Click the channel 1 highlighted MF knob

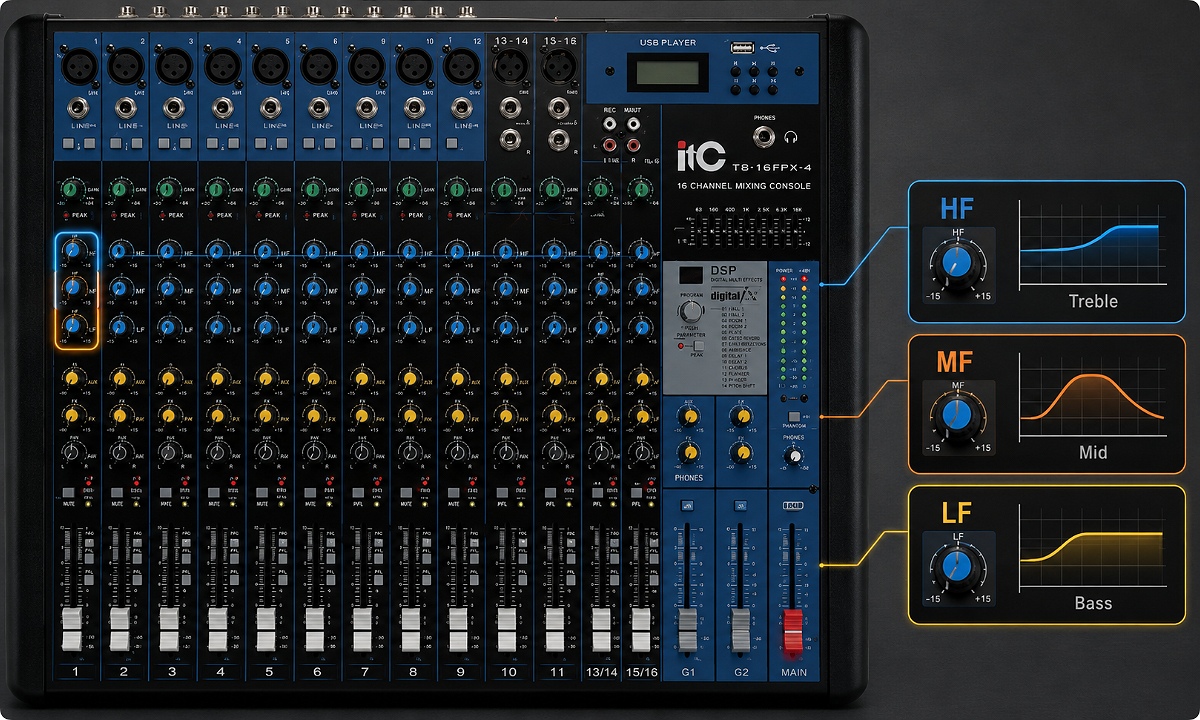74,289
